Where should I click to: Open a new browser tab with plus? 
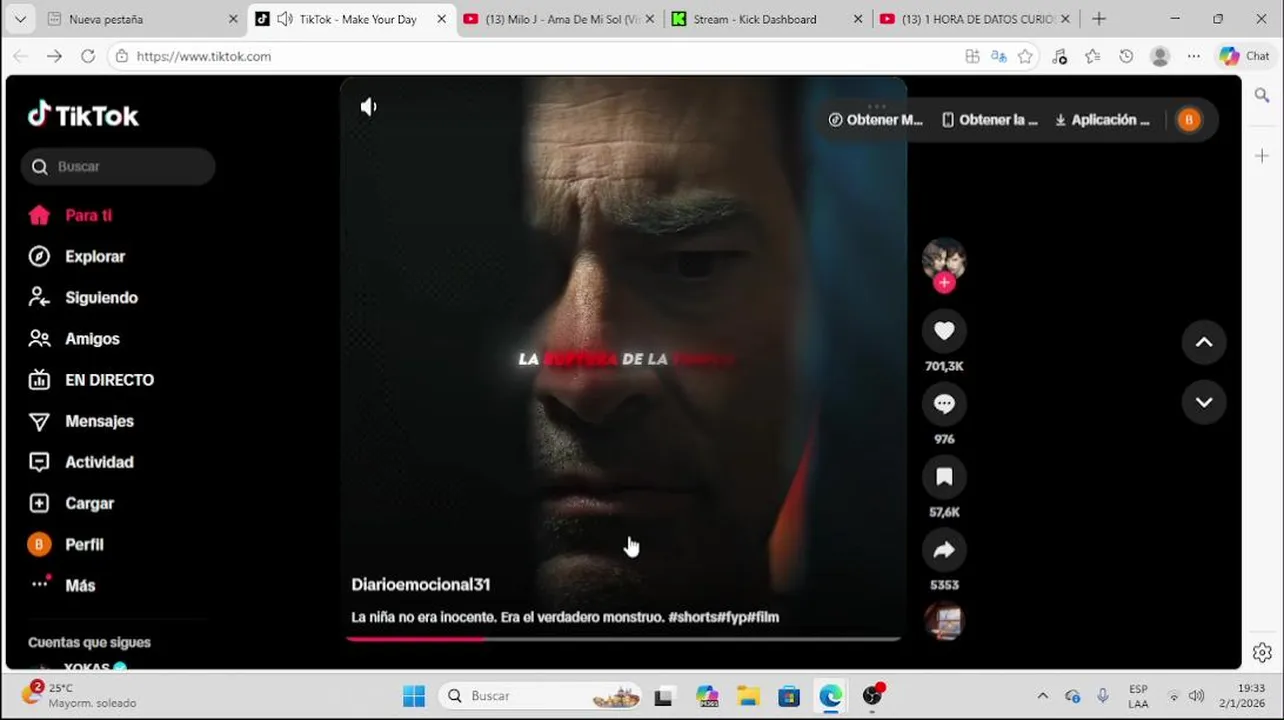1099,19
